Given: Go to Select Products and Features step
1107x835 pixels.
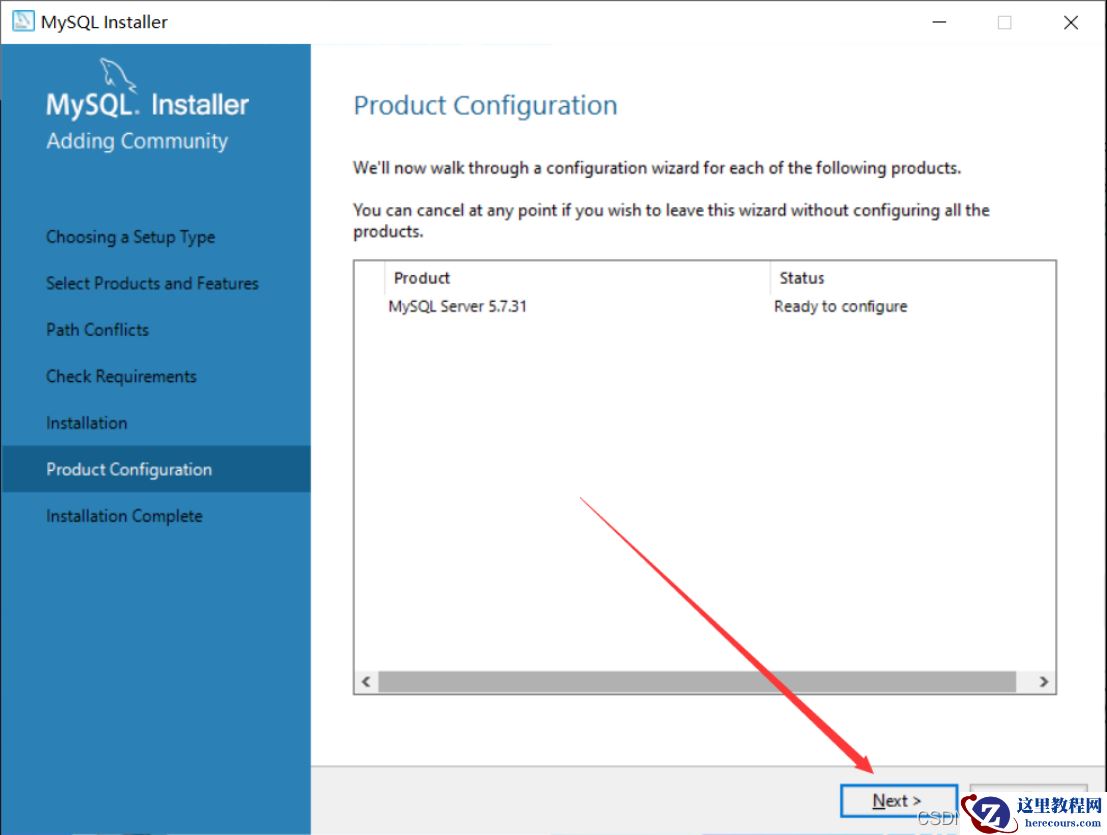Looking at the screenshot, I should point(152,283).
